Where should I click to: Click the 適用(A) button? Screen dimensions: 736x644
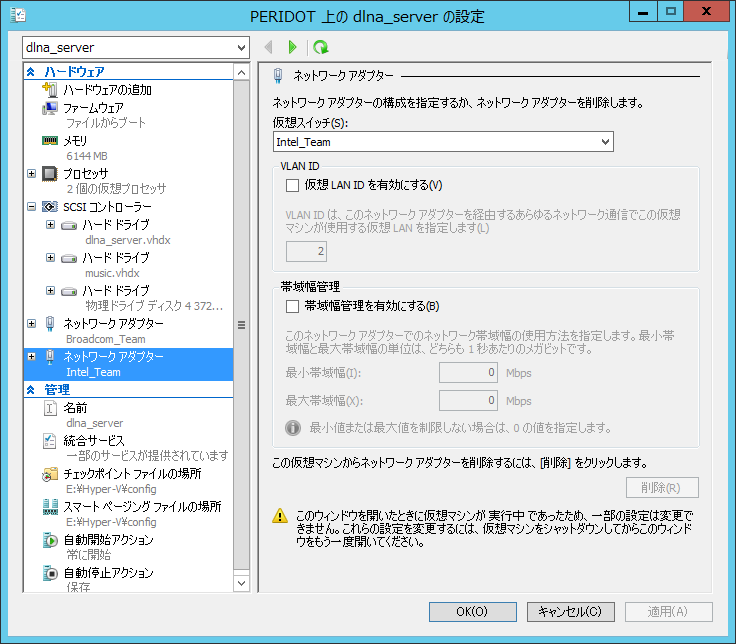(x=668, y=612)
